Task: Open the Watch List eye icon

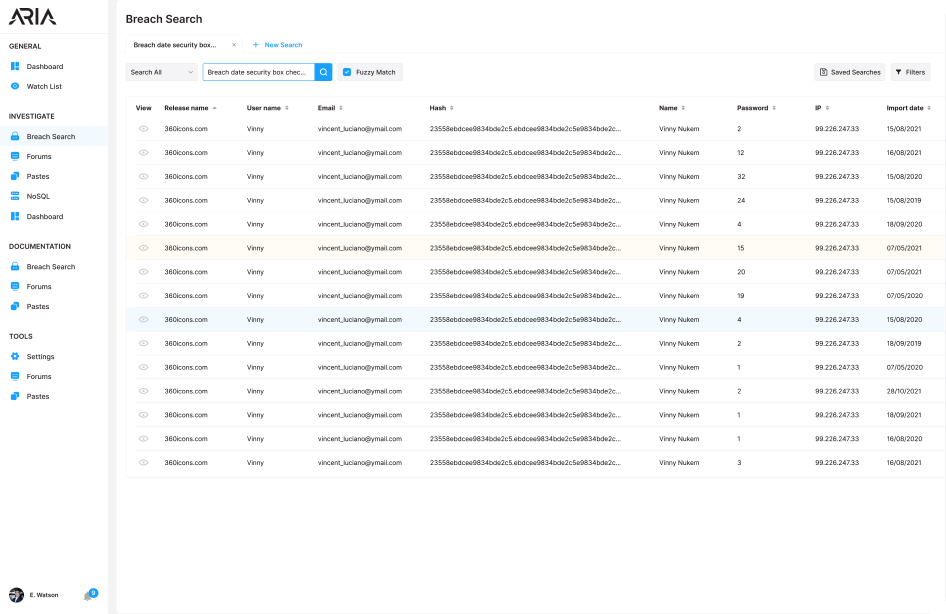Action: (15, 86)
